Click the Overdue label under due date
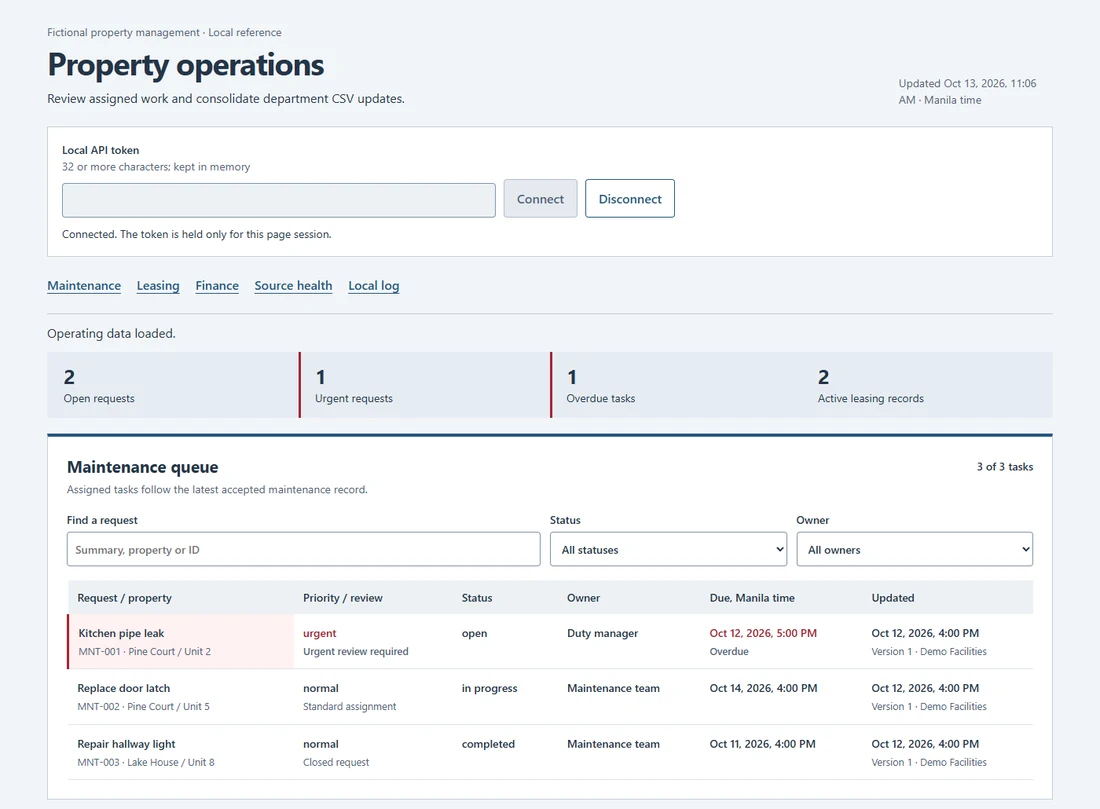Viewport: 1100px width, 809px height. click(x=729, y=651)
